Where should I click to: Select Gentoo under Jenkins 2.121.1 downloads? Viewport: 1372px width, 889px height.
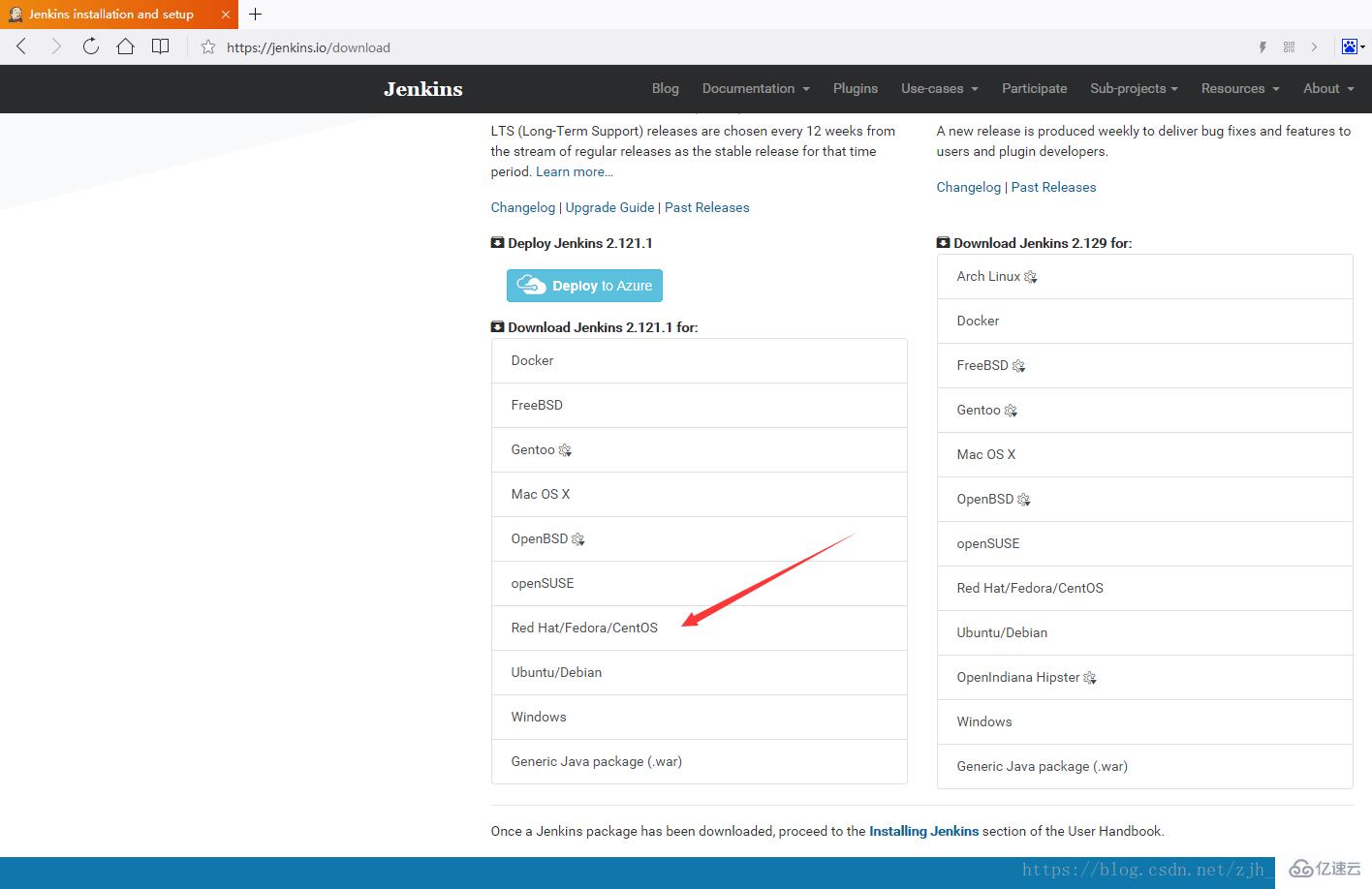[700, 449]
